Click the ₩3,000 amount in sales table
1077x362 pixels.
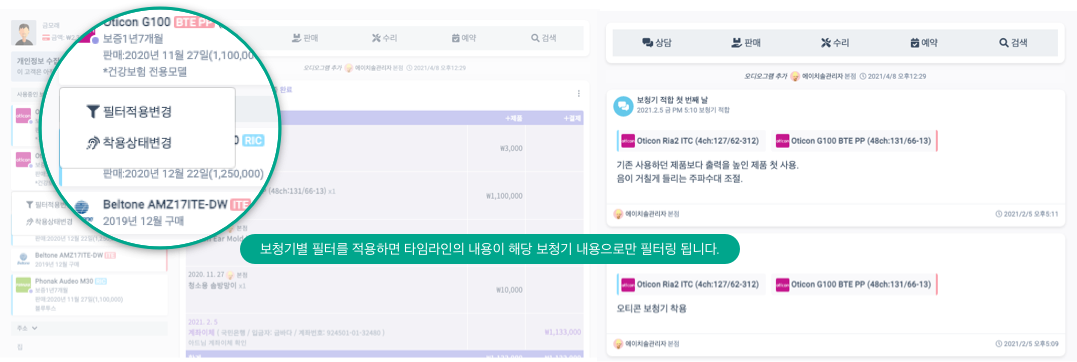point(511,148)
